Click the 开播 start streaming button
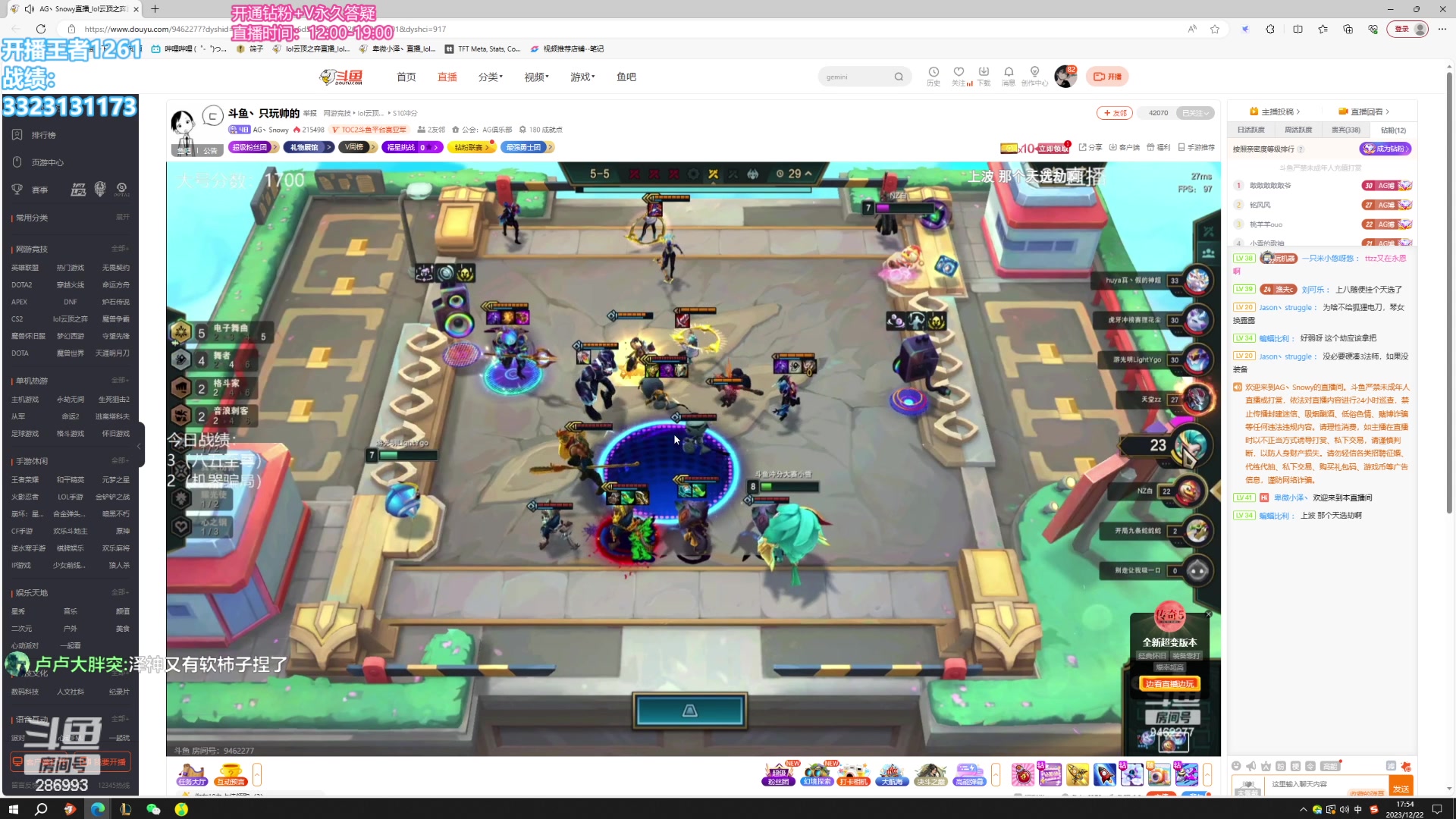Viewport: 1456px width, 819px height. click(x=1107, y=77)
